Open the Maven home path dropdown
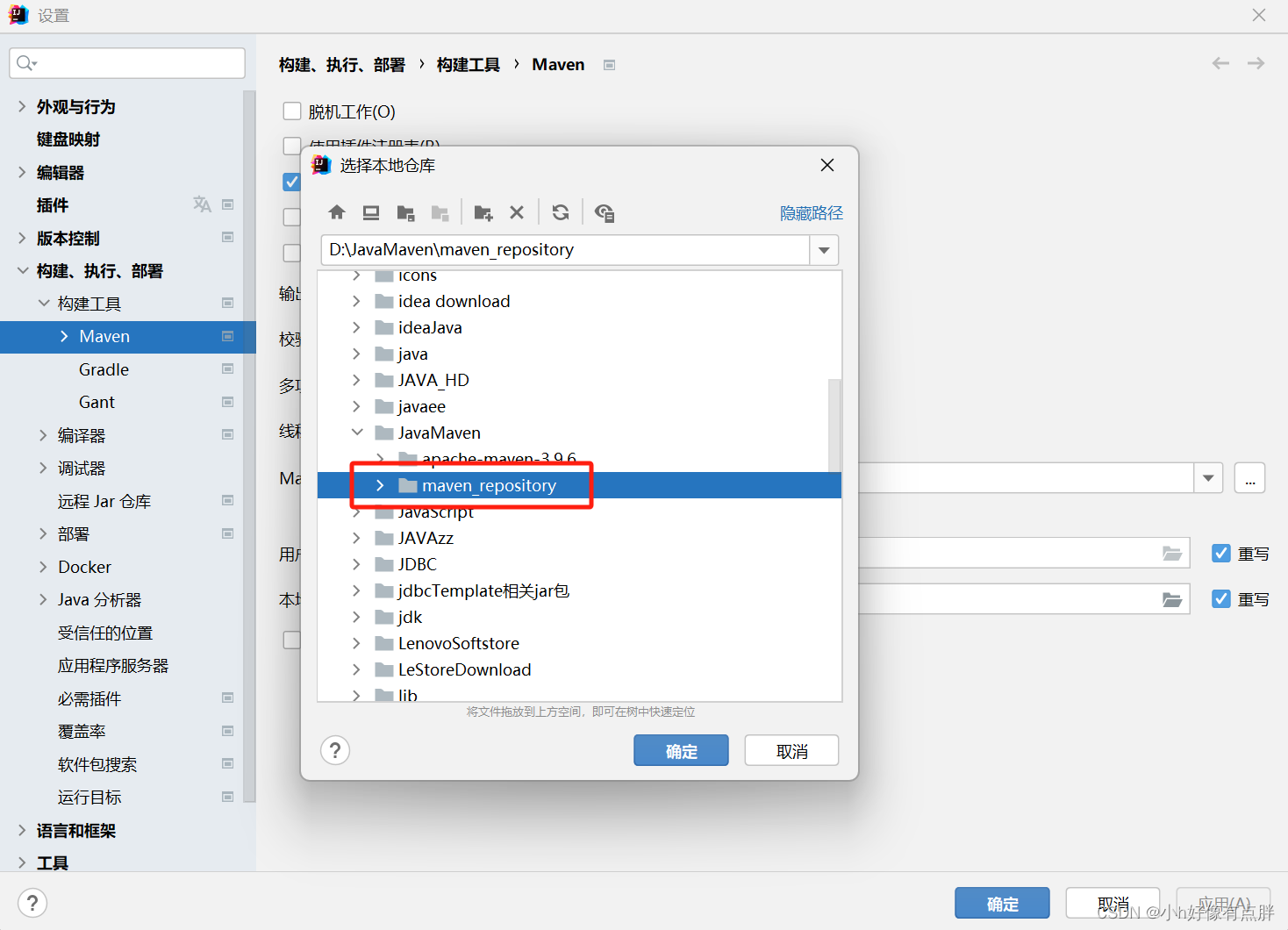The image size is (1288, 930). click(1208, 478)
